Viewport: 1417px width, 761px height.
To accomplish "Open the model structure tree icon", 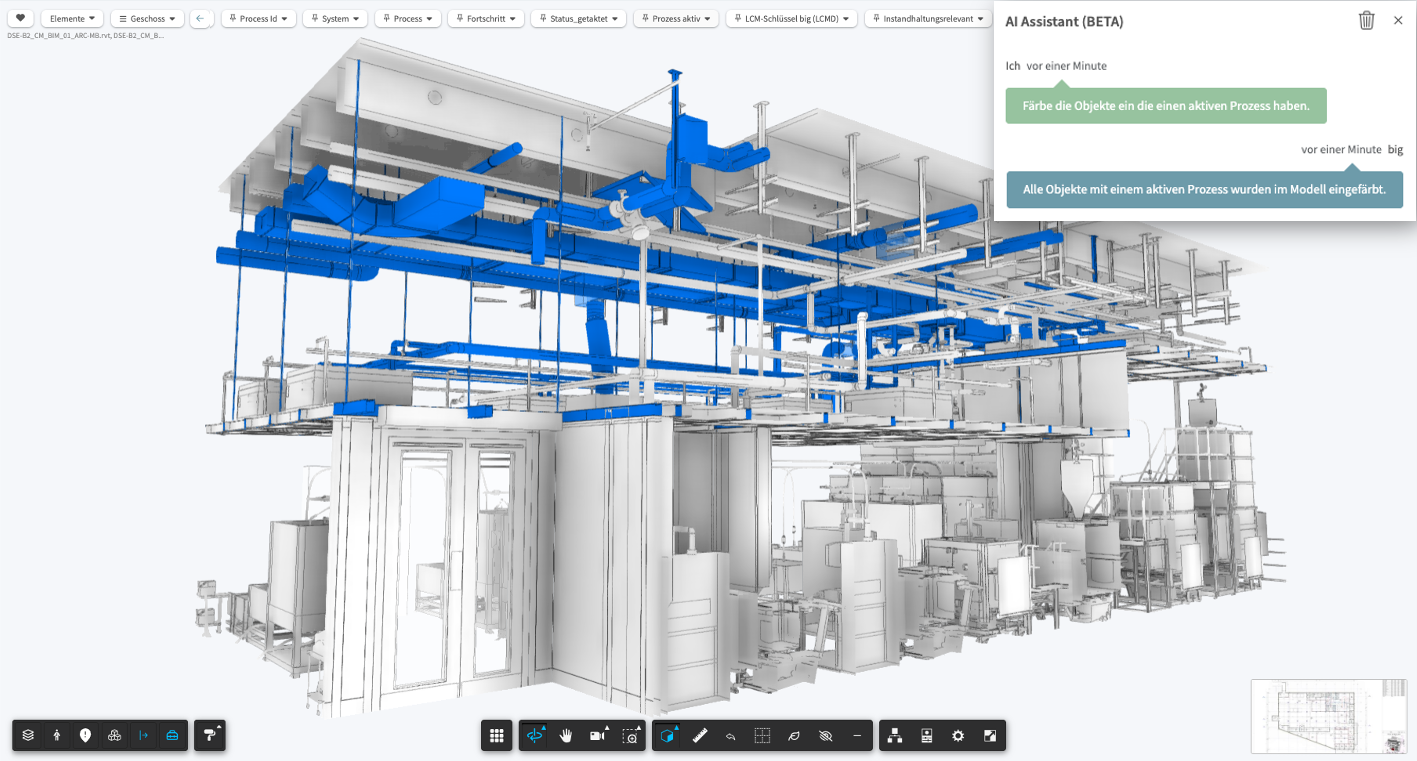I will coord(895,736).
